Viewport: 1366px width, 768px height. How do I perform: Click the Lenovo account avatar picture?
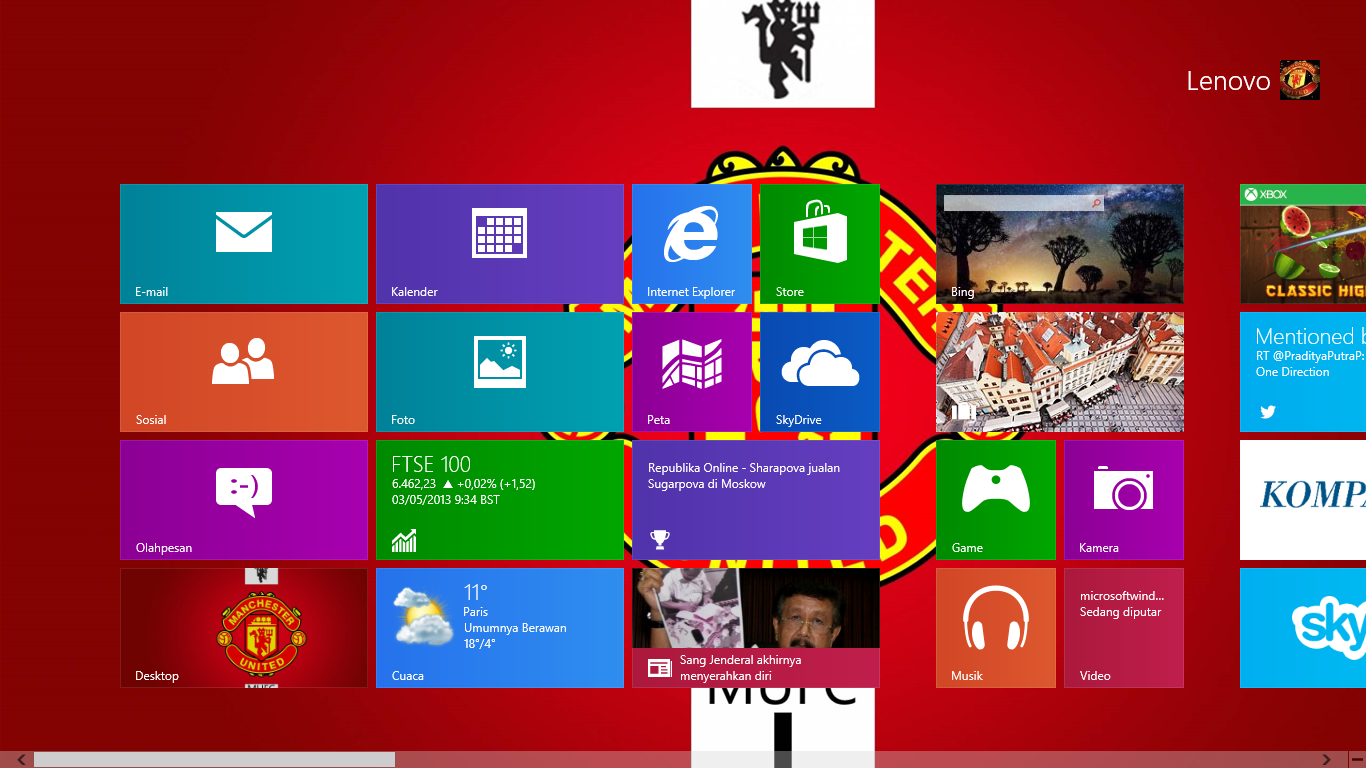(x=1300, y=80)
